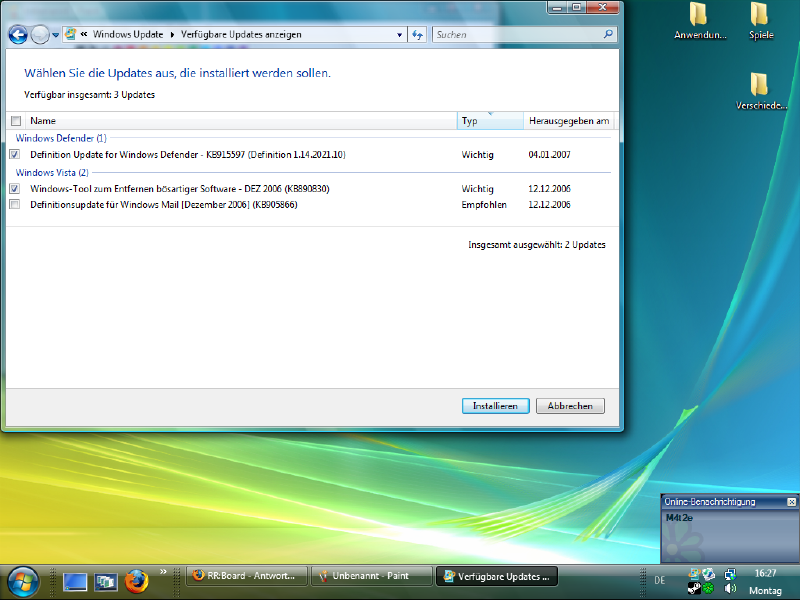Click the breadcrumb arrow after Windows Update
Image resolution: width=800 pixels, height=600 pixels.
click(172, 35)
